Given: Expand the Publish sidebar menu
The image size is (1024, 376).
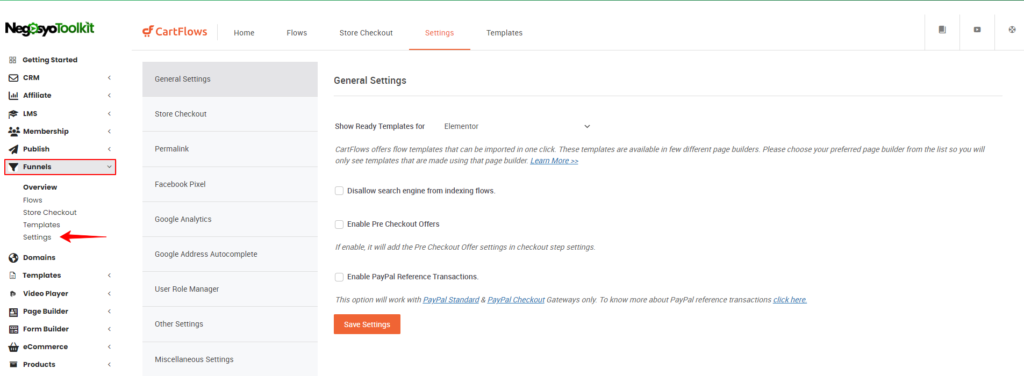Looking at the screenshot, I should click(x=110, y=149).
